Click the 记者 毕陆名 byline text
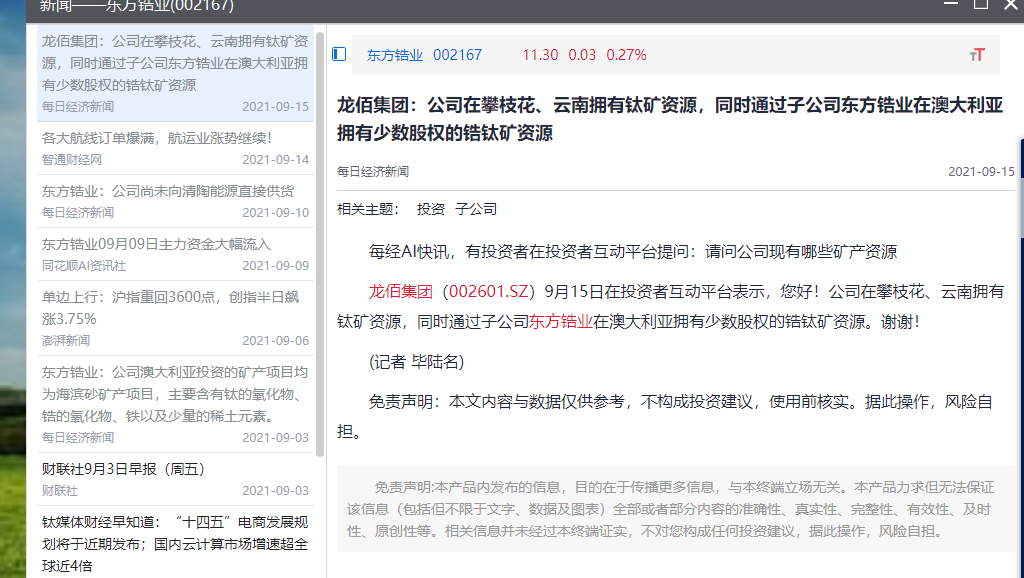This screenshot has width=1024, height=578. tap(417, 362)
